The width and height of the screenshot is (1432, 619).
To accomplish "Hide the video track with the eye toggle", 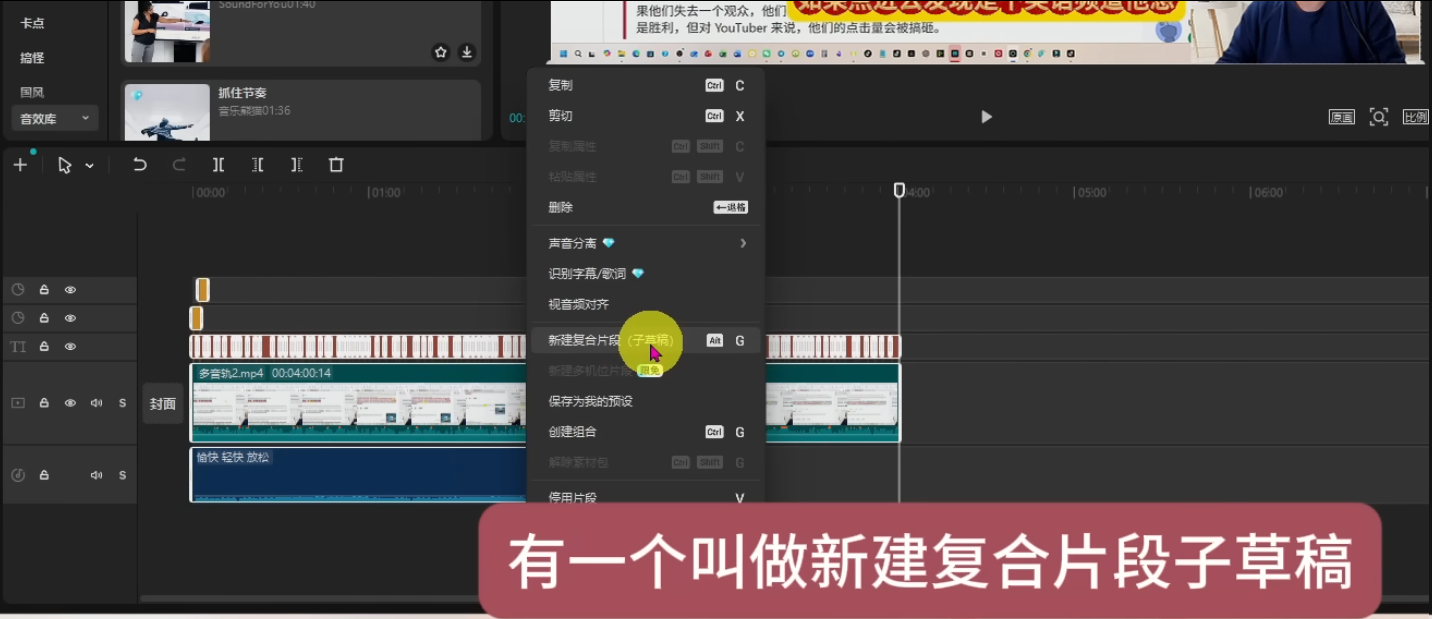I will [x=69, y=402].
